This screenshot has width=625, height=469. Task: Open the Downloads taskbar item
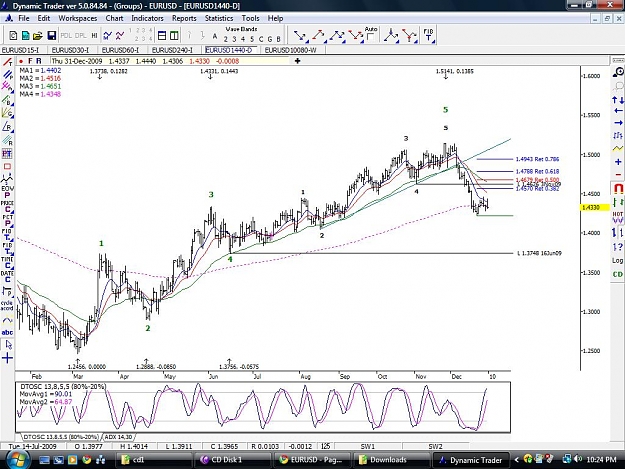[391, 460]
